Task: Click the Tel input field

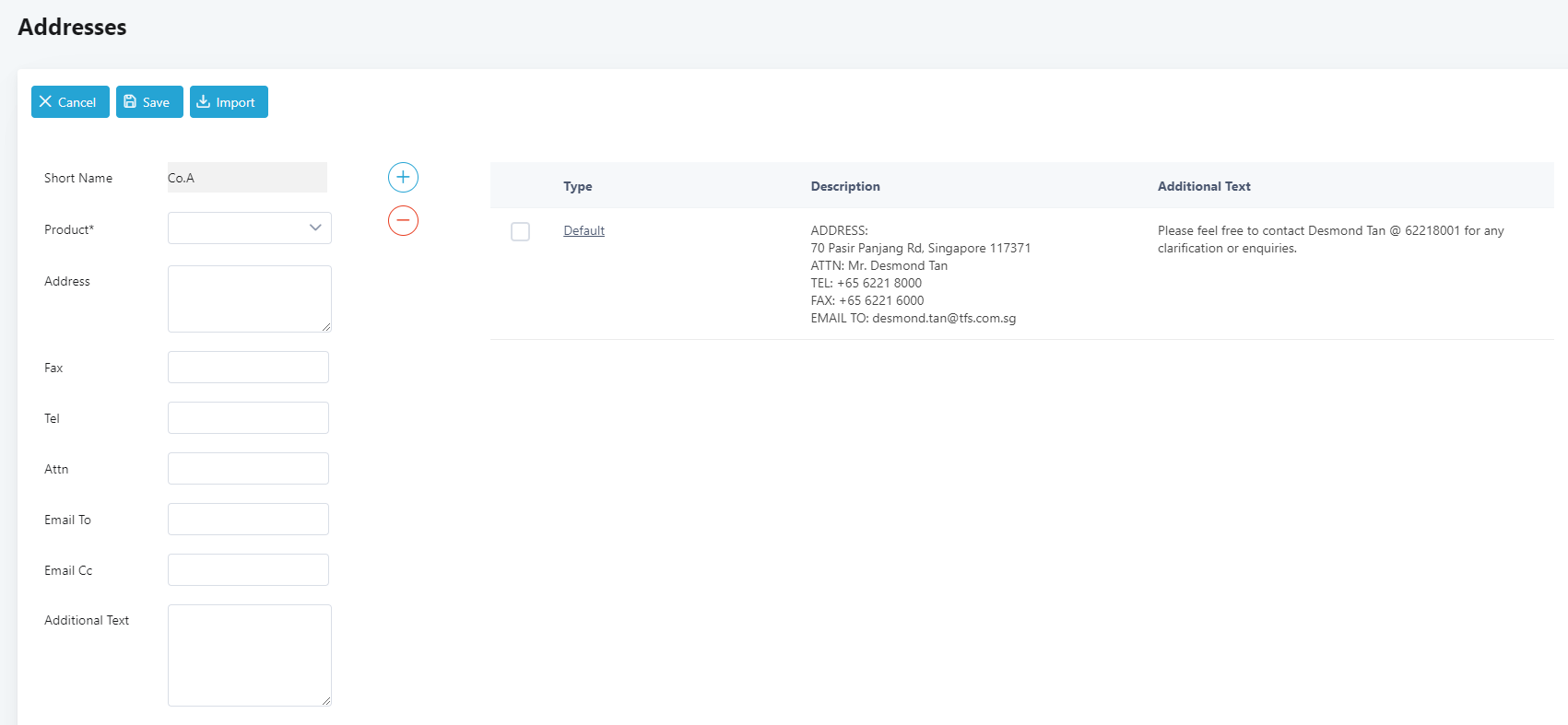Action: [248, 417]
